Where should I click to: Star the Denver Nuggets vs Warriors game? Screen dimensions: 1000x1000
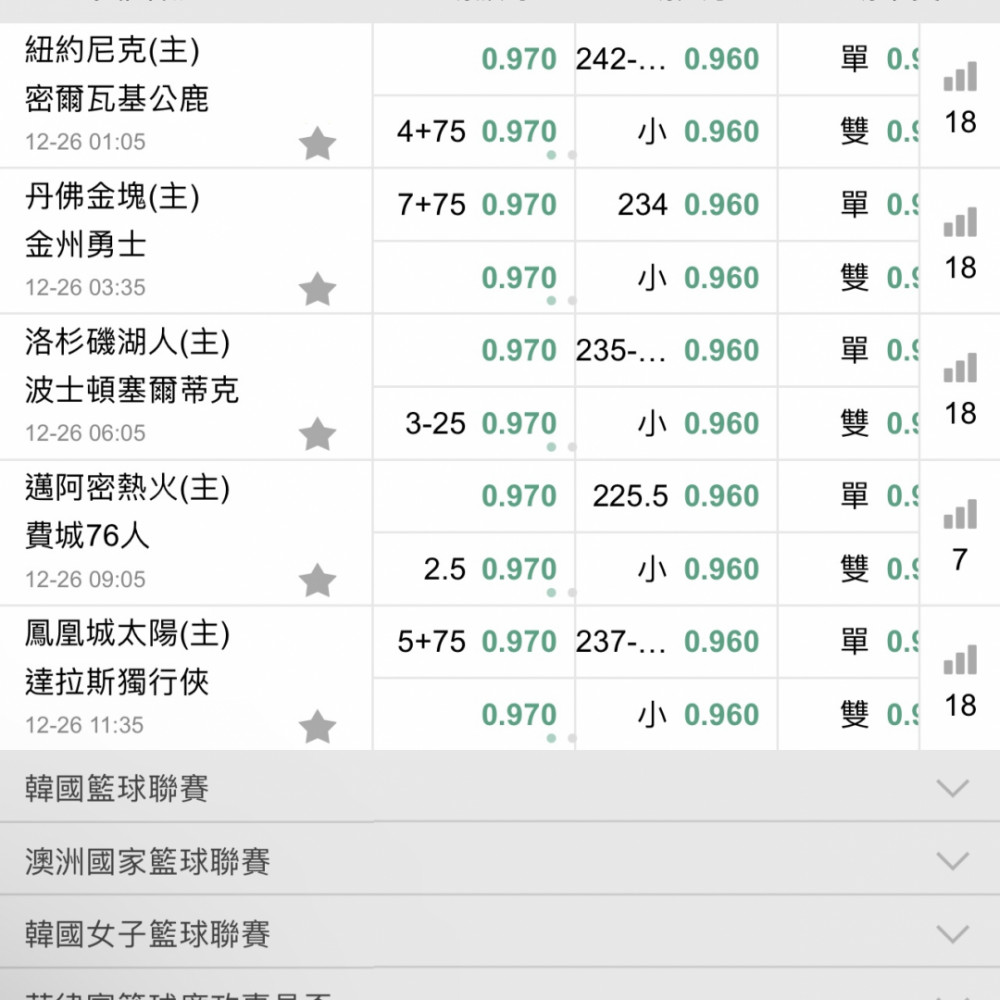(x=317, y=290)
